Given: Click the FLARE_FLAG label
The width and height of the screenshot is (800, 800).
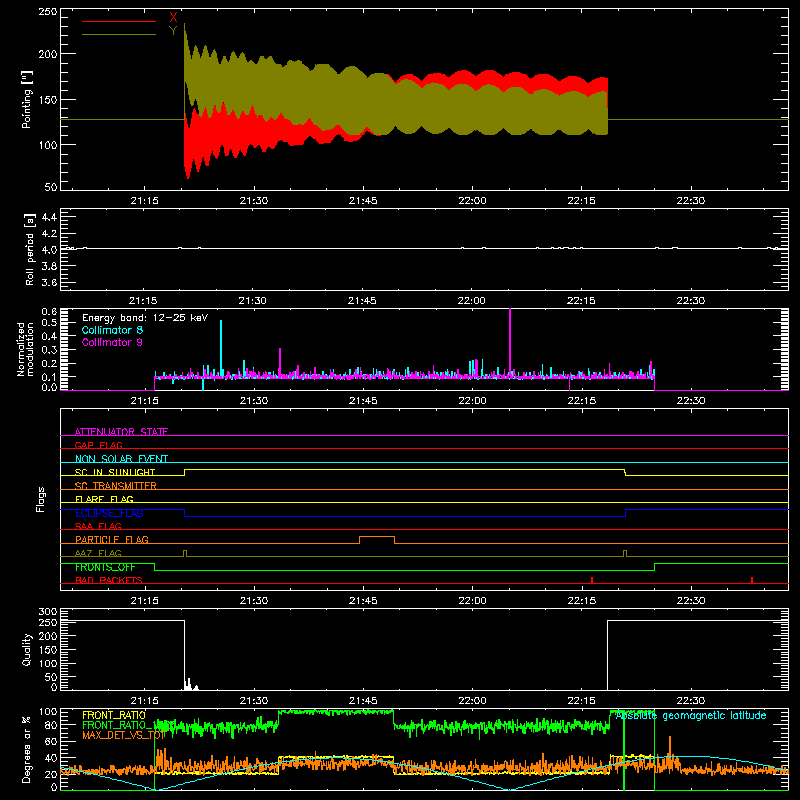Looking at the screenshot, I should click(104, 499).
